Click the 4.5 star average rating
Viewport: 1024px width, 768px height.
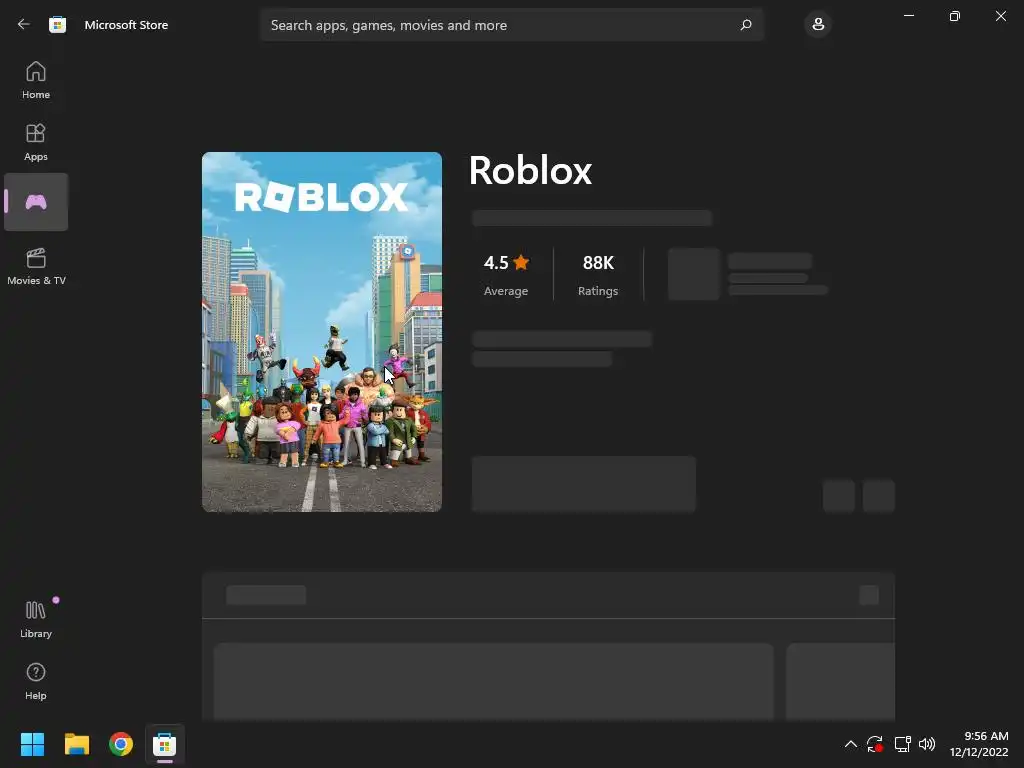pos(506,275)
